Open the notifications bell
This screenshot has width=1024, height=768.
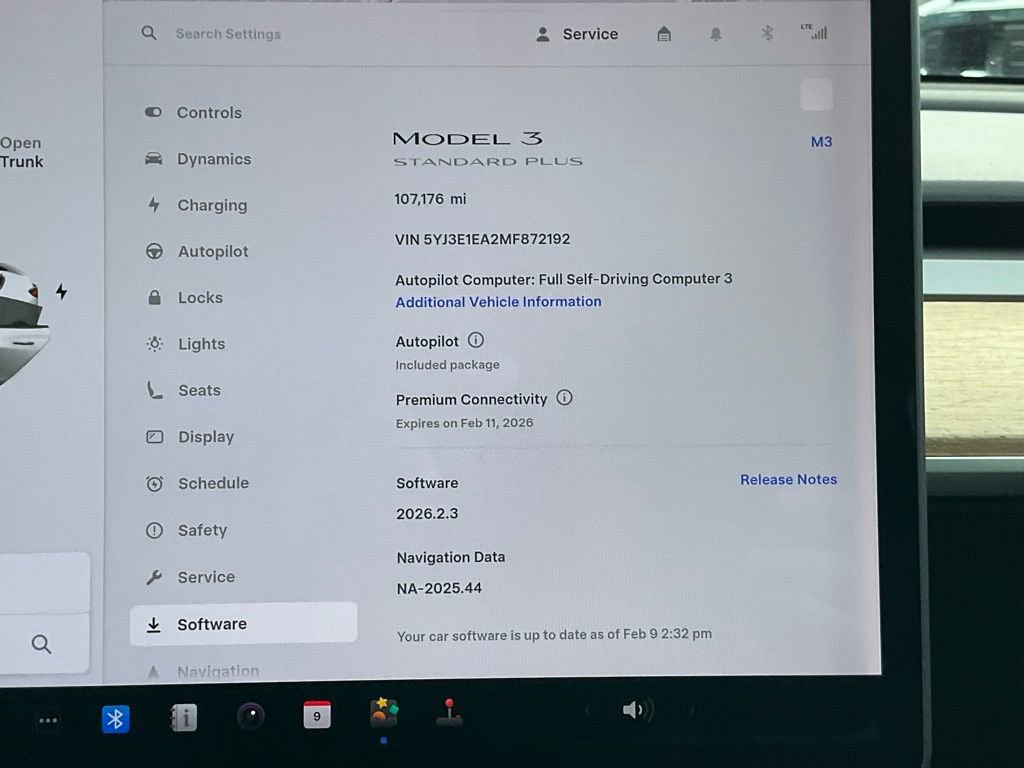[716, 34]
